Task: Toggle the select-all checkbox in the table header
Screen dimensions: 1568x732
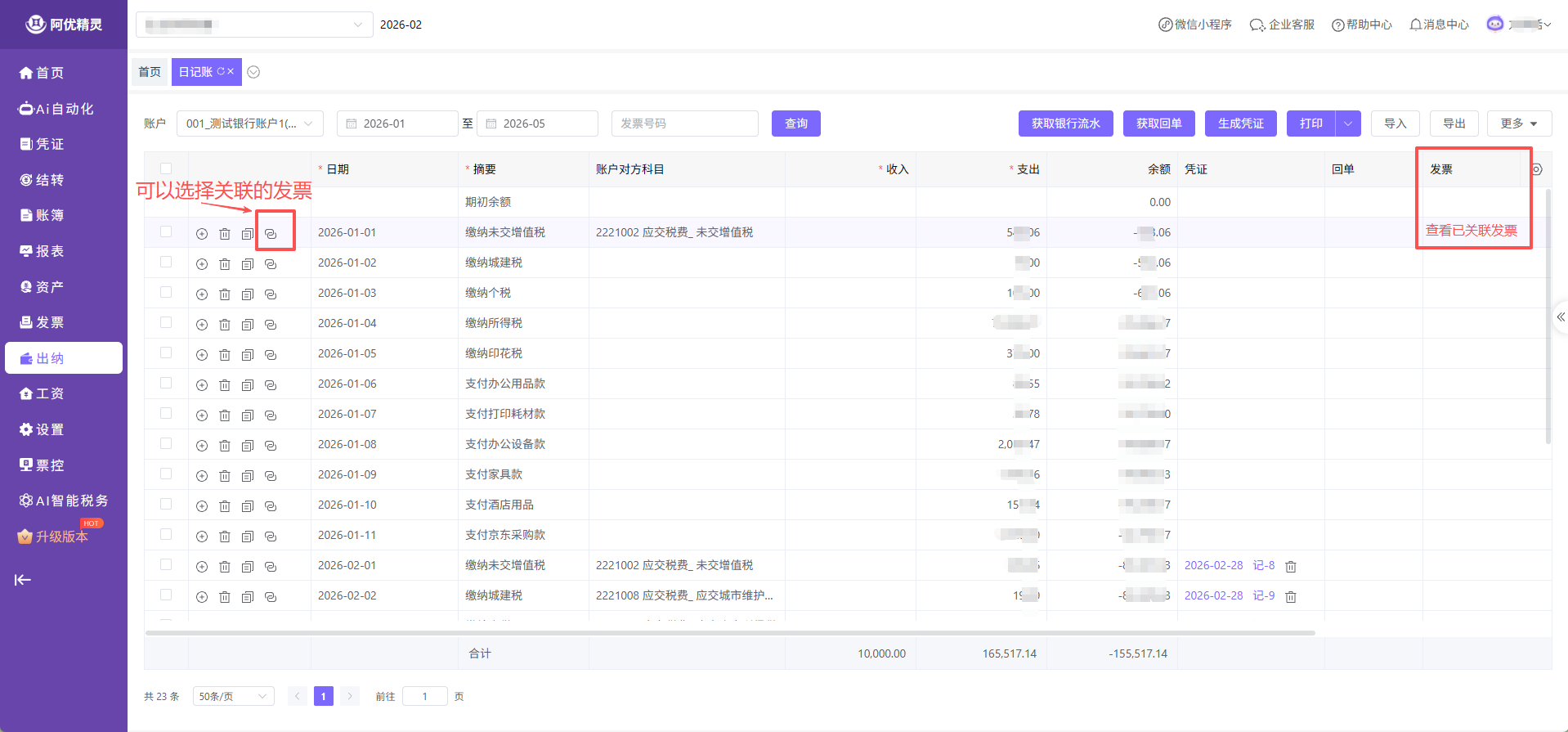Action: point(166,168)
